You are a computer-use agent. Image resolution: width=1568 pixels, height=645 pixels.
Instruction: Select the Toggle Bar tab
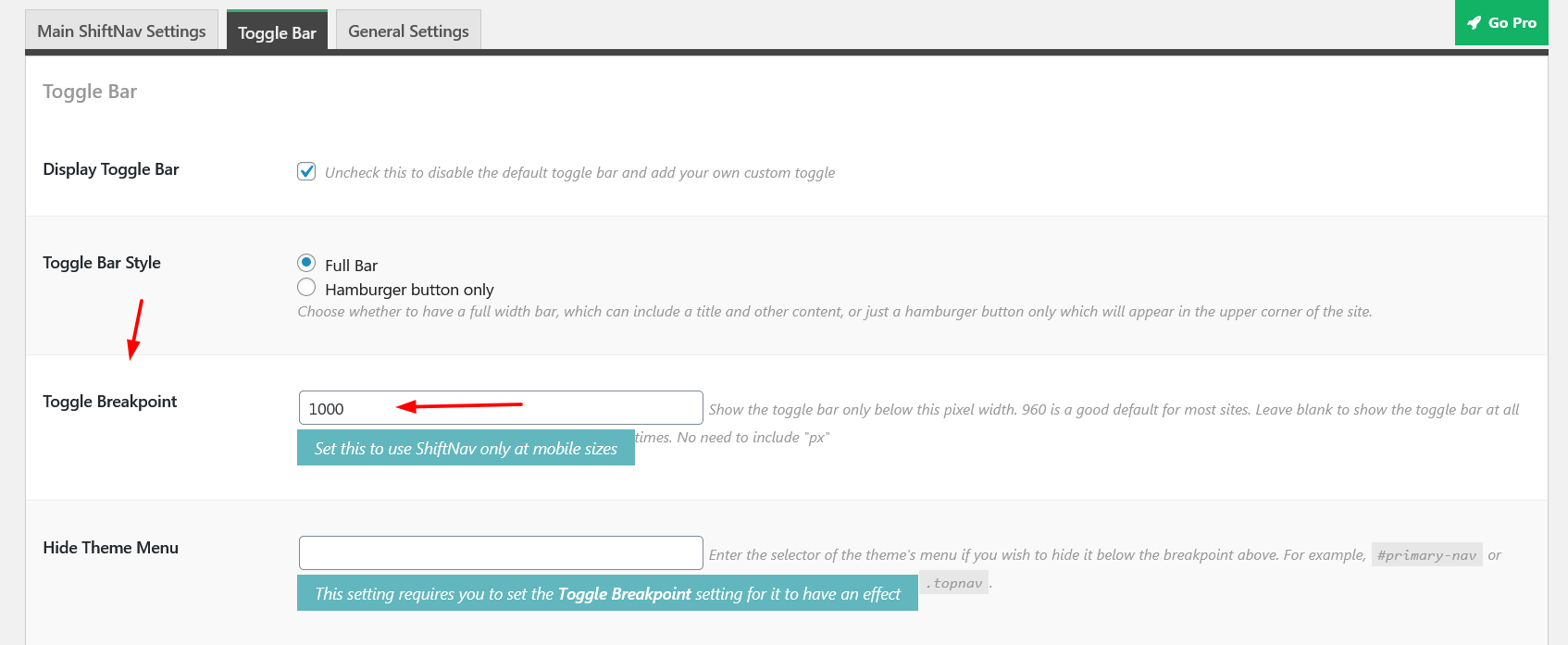[x=277, y=31]
